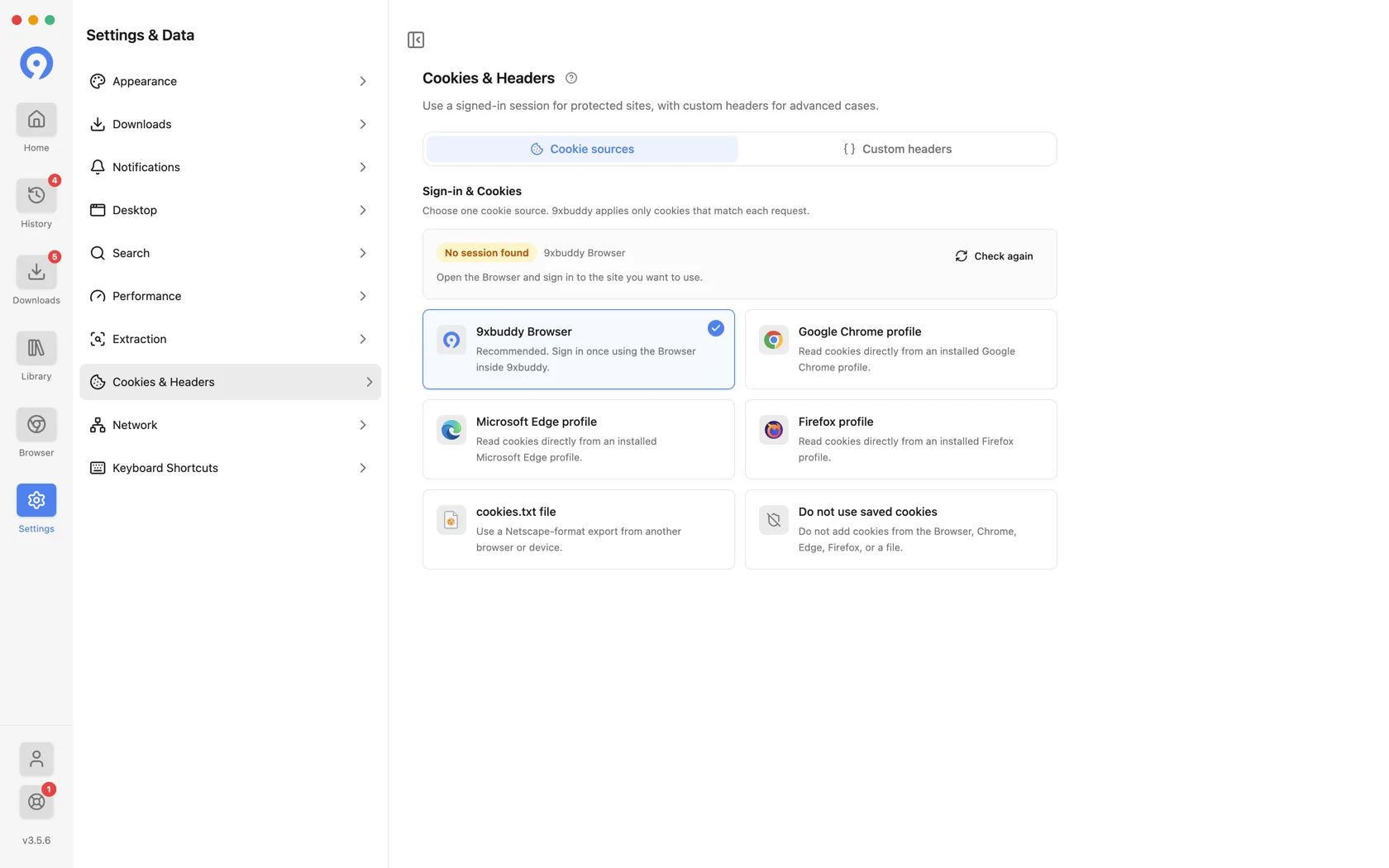Screen dimensions: 1389x868
Task: Select Do not use saved cookies option
Action: pyautogui.click(x=900, y=529)
